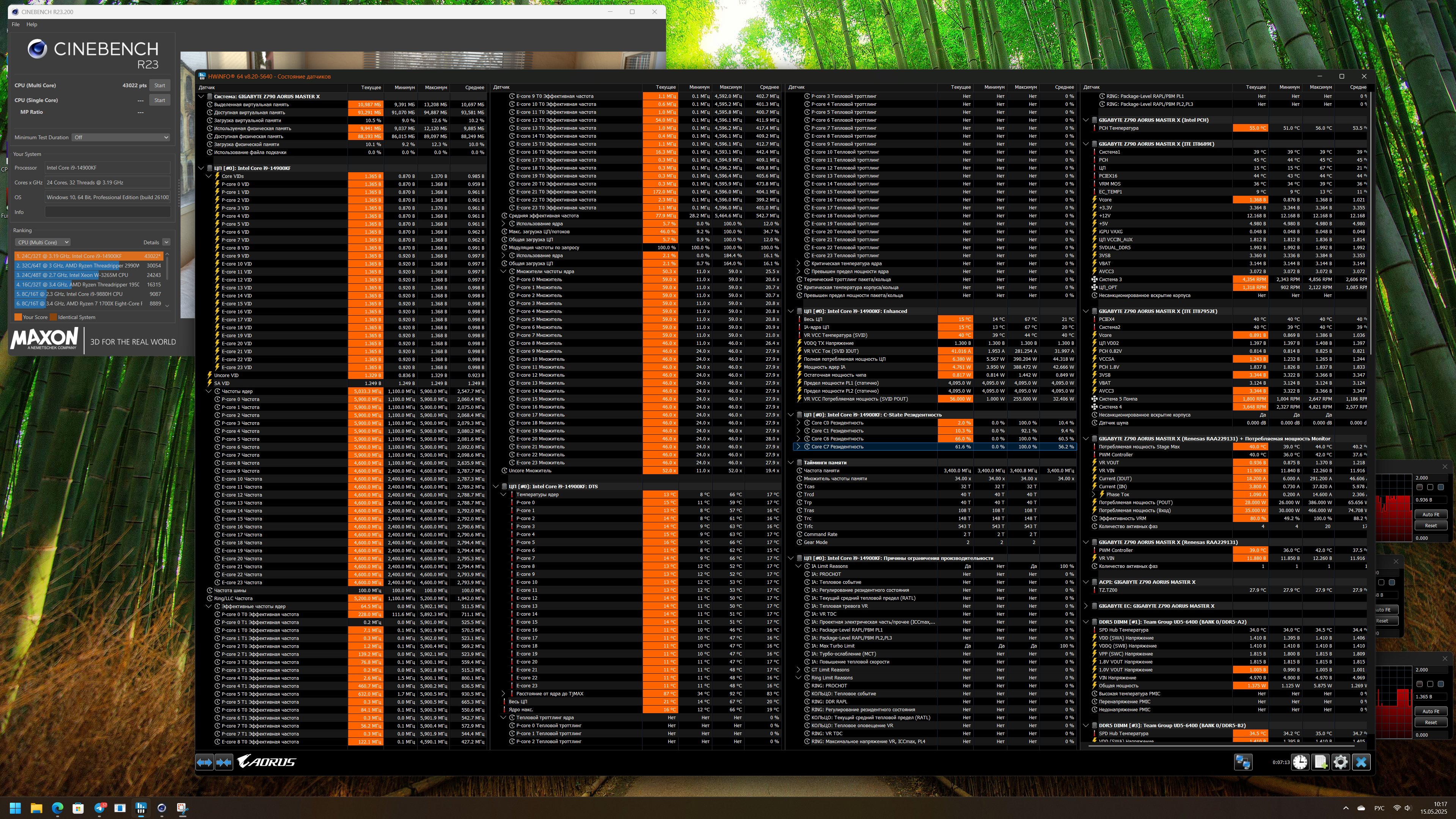The height and width of the screenshot is (819, 1456).
Task: Open HWiNFO sensor settings gear
Action: point(1340,762)
